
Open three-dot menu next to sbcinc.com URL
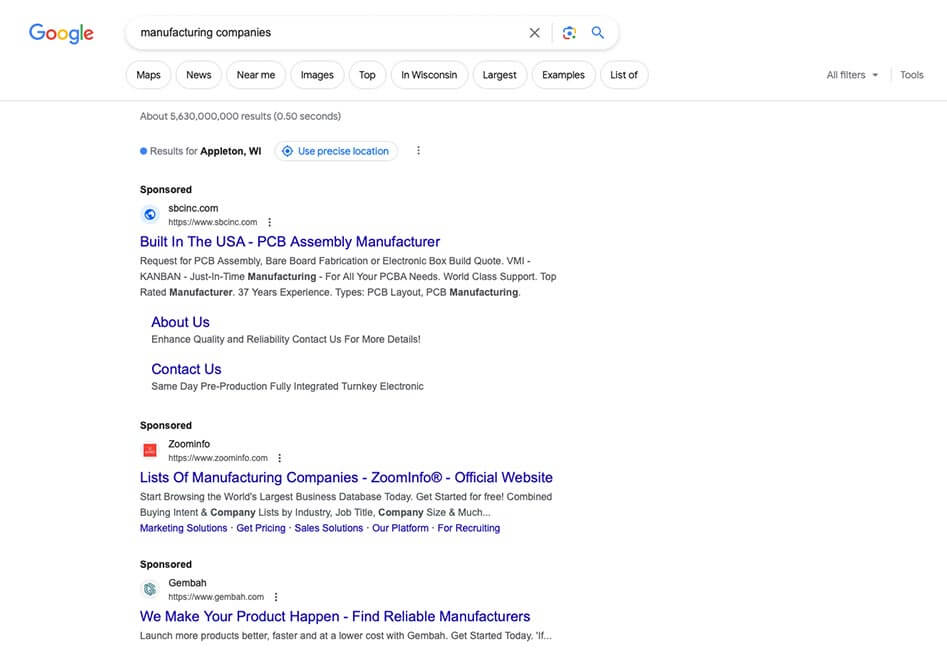click(x=270, y=222)
